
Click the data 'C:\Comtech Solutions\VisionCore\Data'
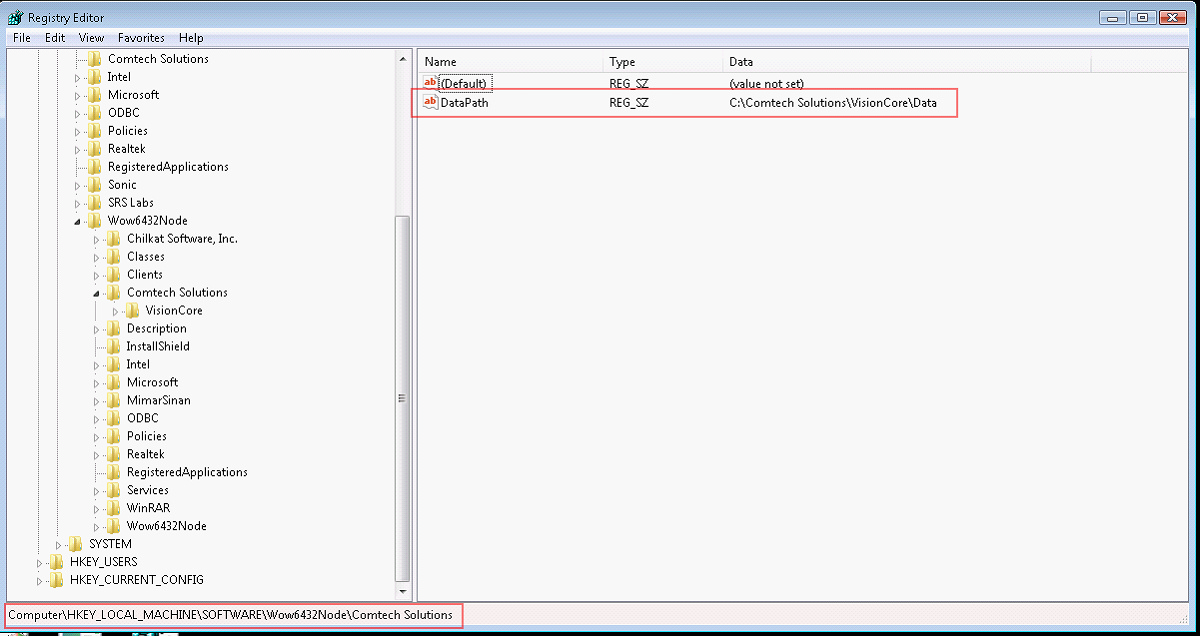(833, 102)
